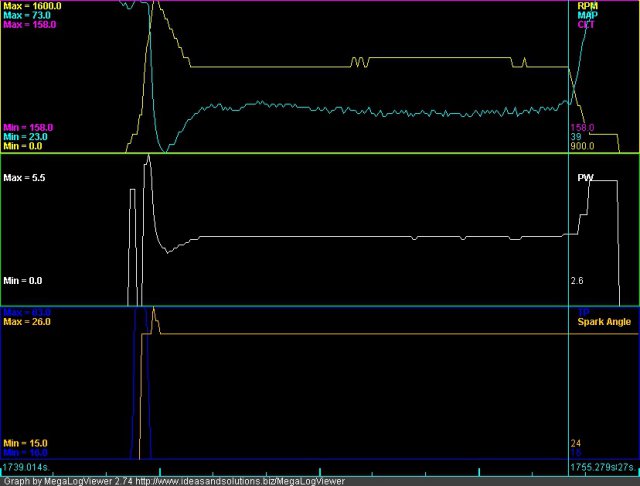Click the 24 Spark Angle cursor readout
640x486 pixels.
pos(575,442)
